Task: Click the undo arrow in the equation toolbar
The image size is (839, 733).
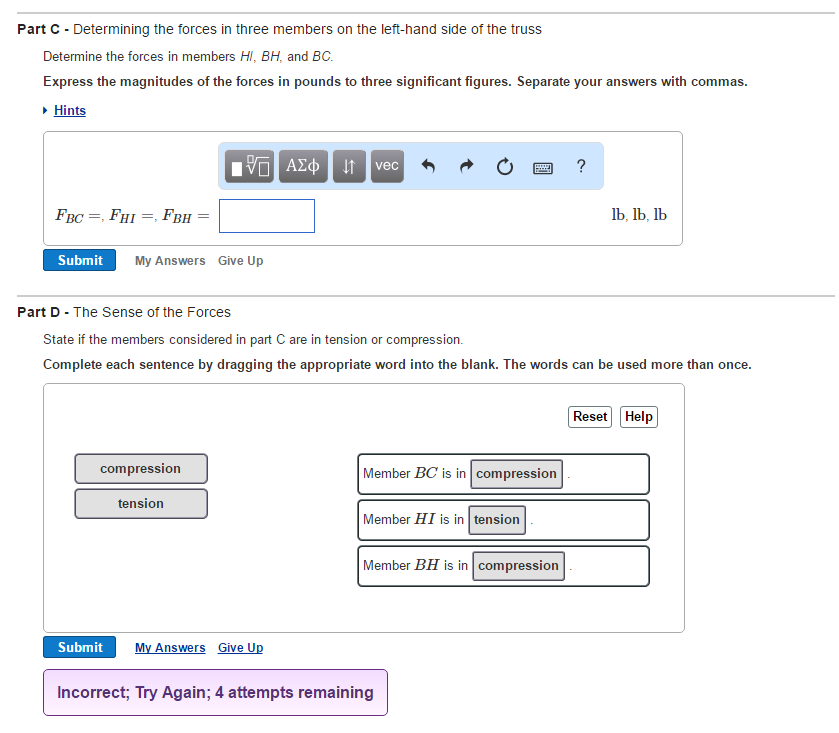Action: coord(429,166)
